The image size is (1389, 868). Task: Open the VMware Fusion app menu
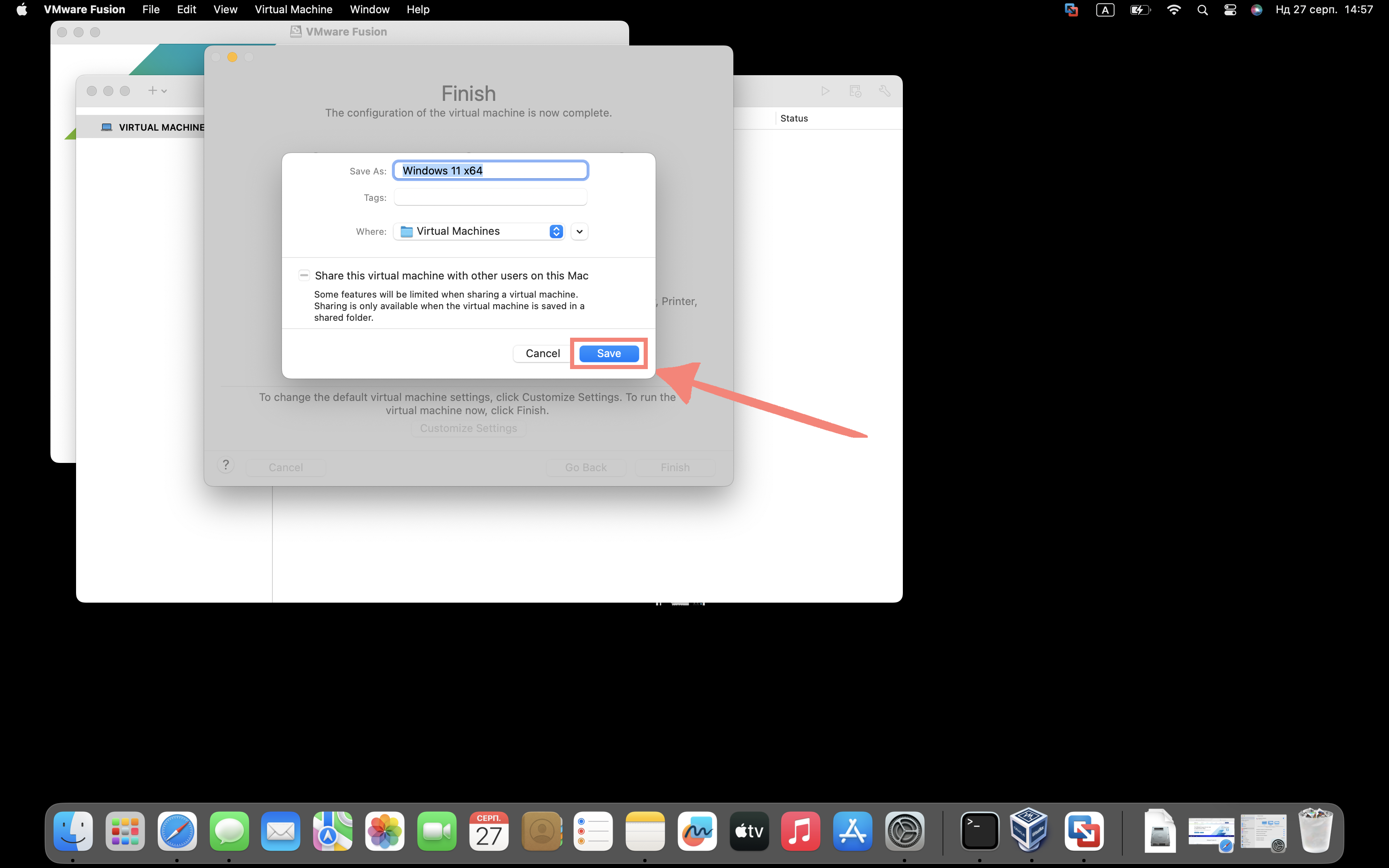(x=84, y=9)
